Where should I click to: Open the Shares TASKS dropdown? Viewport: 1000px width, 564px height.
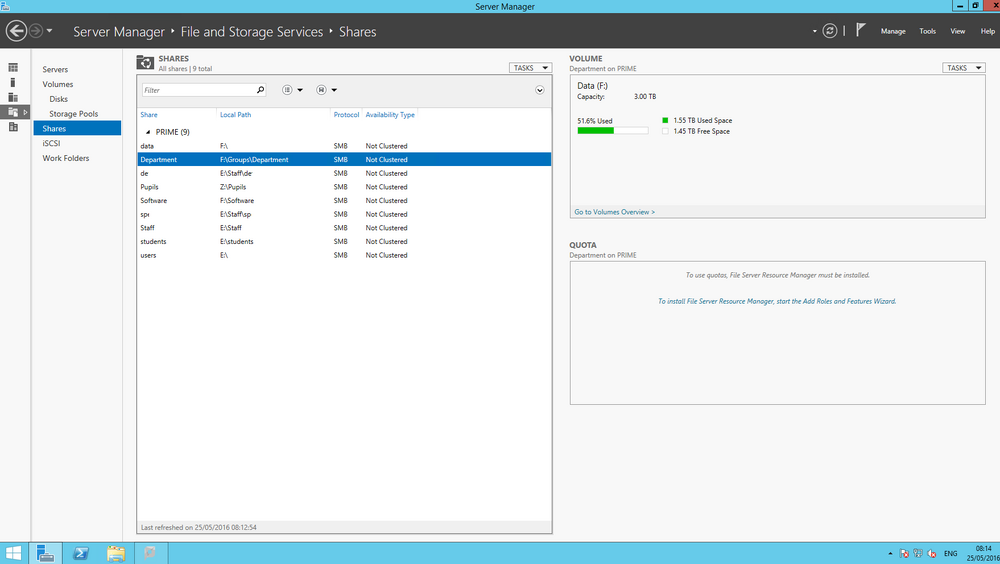[x=530, y=68]
